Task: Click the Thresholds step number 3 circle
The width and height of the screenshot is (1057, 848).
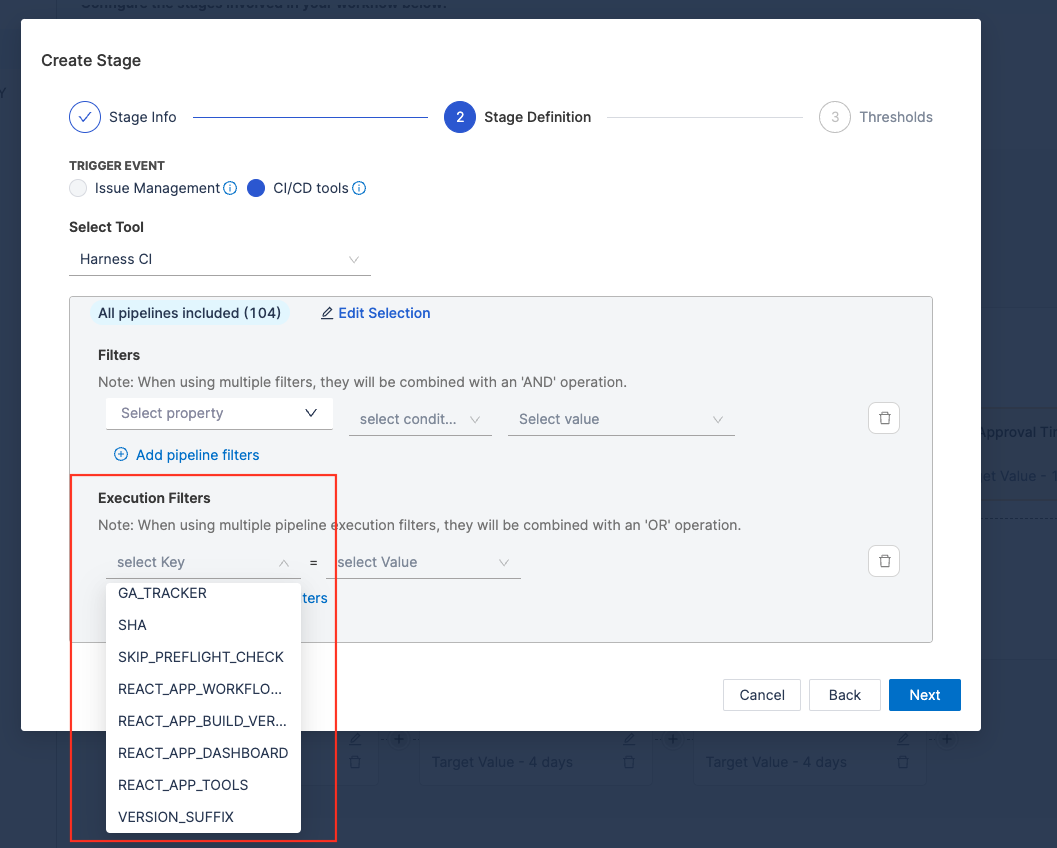Action: (x=835, y=117)
